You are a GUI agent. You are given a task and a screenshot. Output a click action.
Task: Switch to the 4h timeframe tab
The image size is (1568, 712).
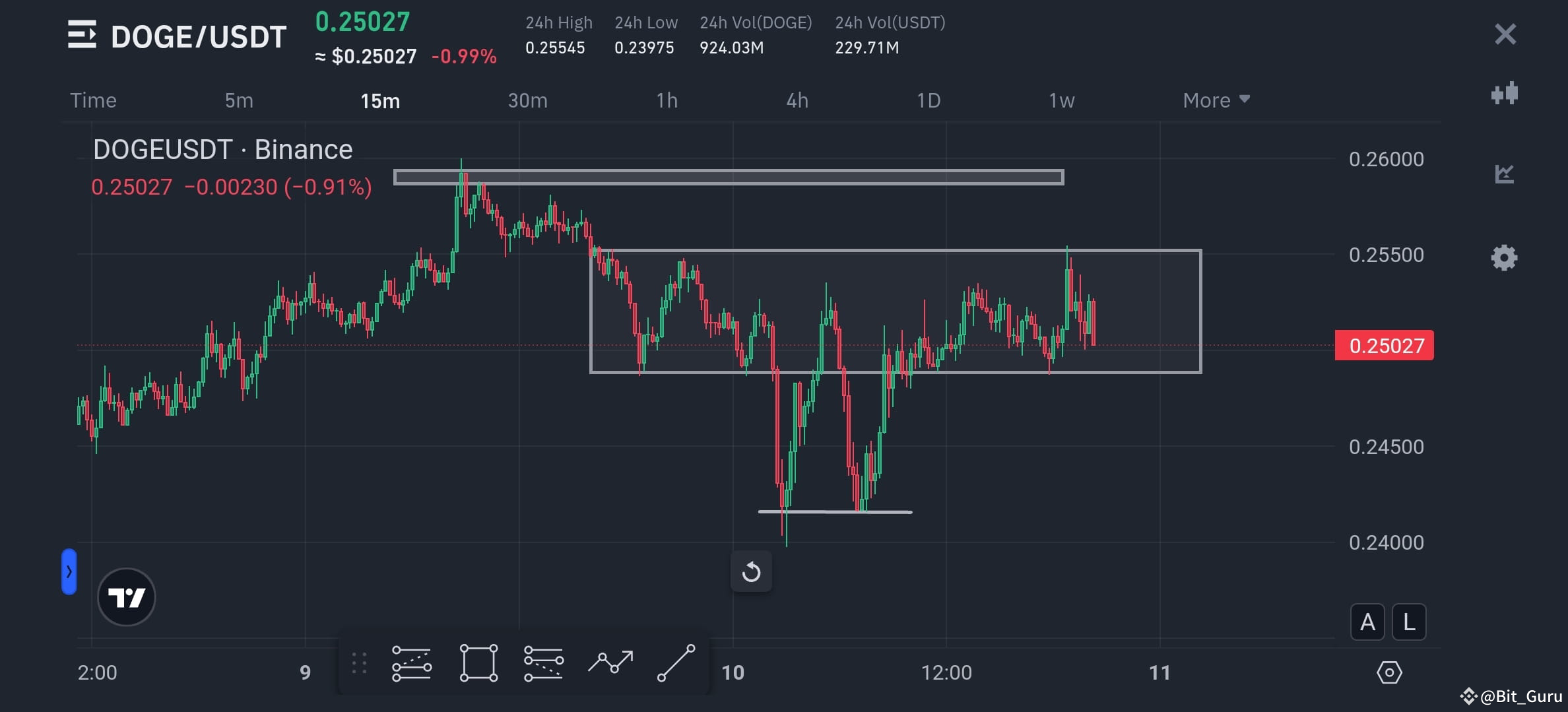coord(797,100)
